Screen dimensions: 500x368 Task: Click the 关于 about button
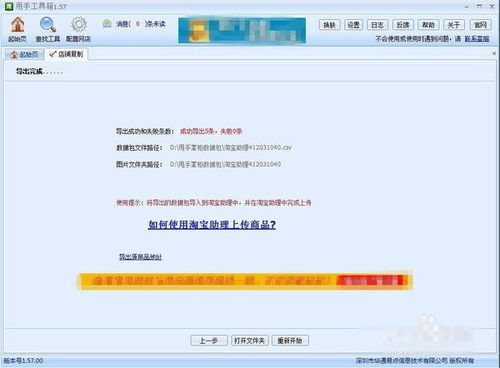pyautogui.click(x=454, y=25)
